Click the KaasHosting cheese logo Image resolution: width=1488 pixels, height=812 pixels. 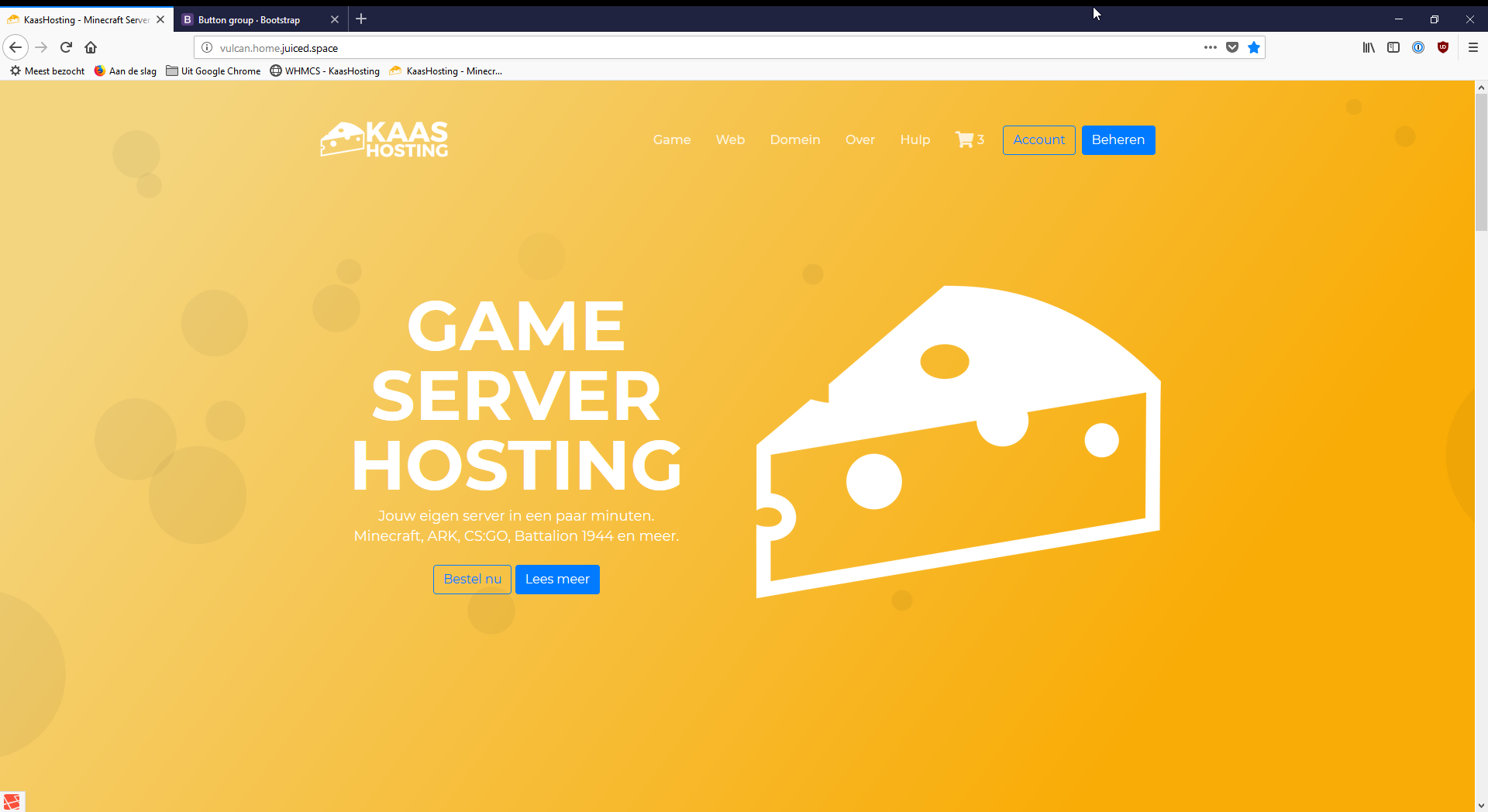(384, 139)
